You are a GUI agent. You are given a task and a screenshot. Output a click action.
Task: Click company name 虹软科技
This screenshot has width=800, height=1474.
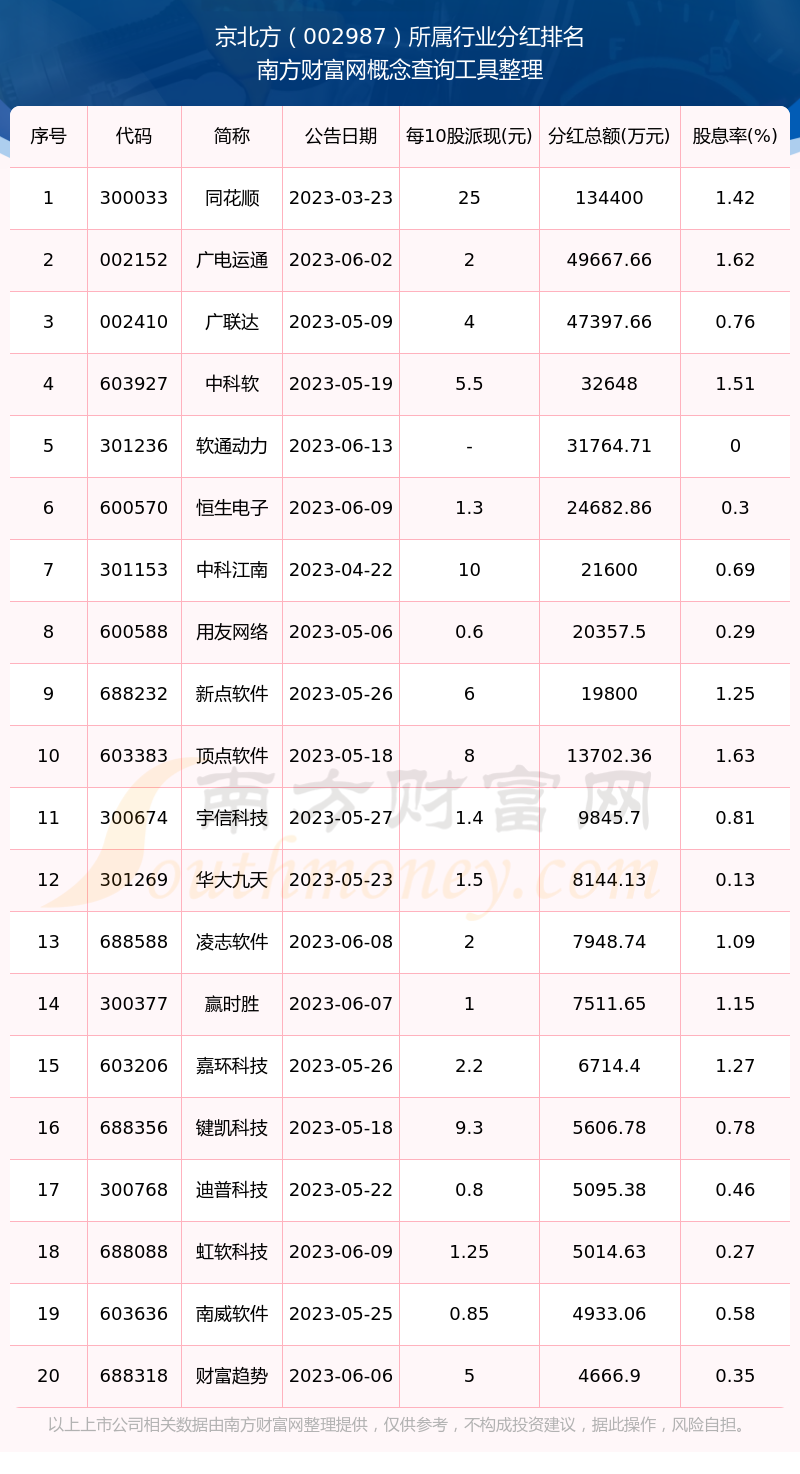[x=232, y=1252]
